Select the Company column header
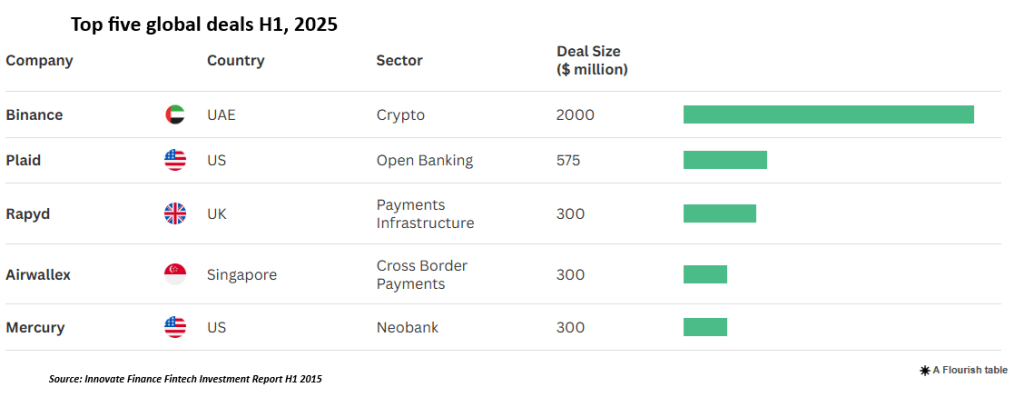Screen dimensions: 1024x397 coord(39,61)
